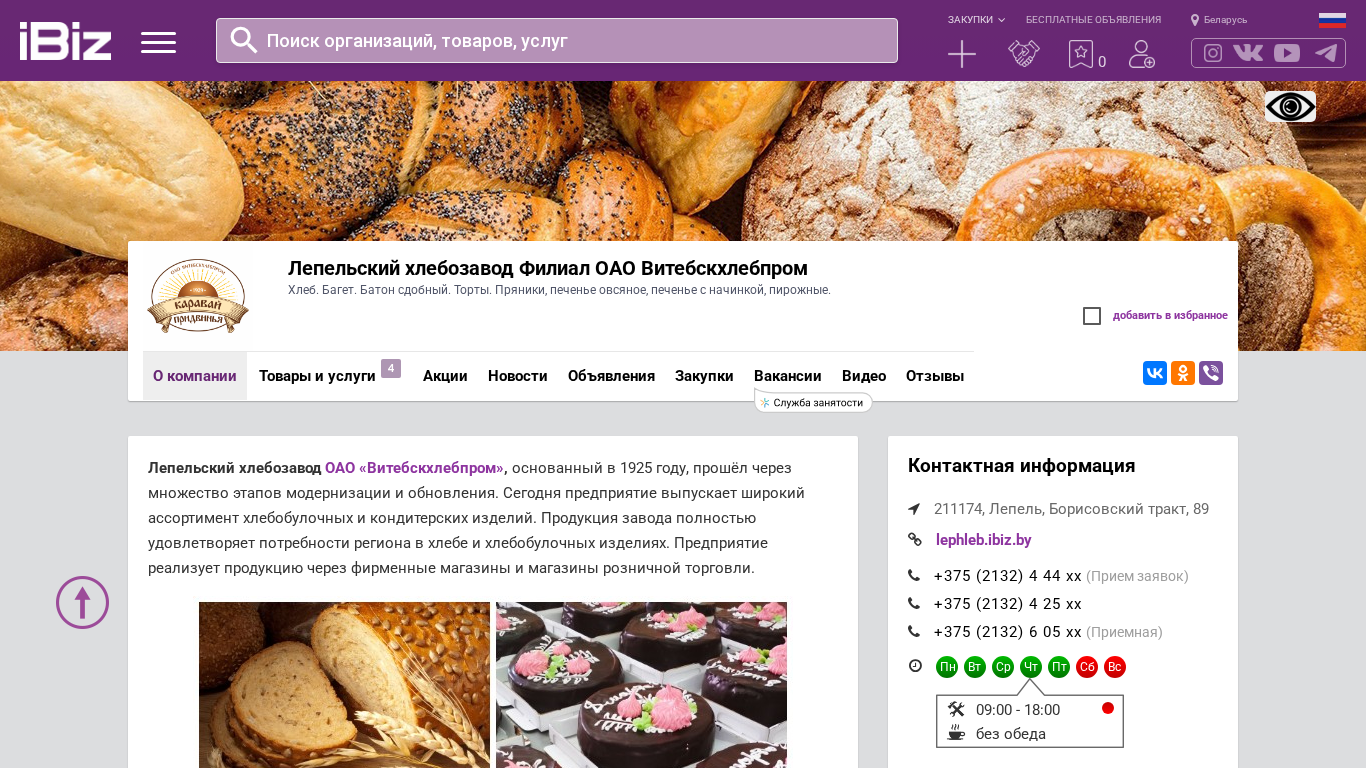
Task: Open iBiz YouTube channel icon
Action: pos(1287,53)
